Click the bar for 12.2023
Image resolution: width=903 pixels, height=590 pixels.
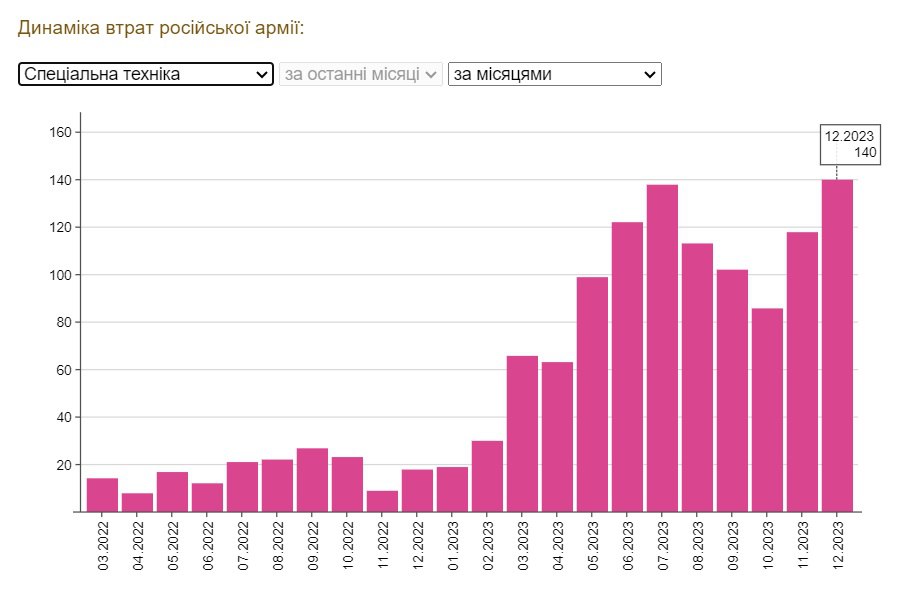[x=837, y=345]
